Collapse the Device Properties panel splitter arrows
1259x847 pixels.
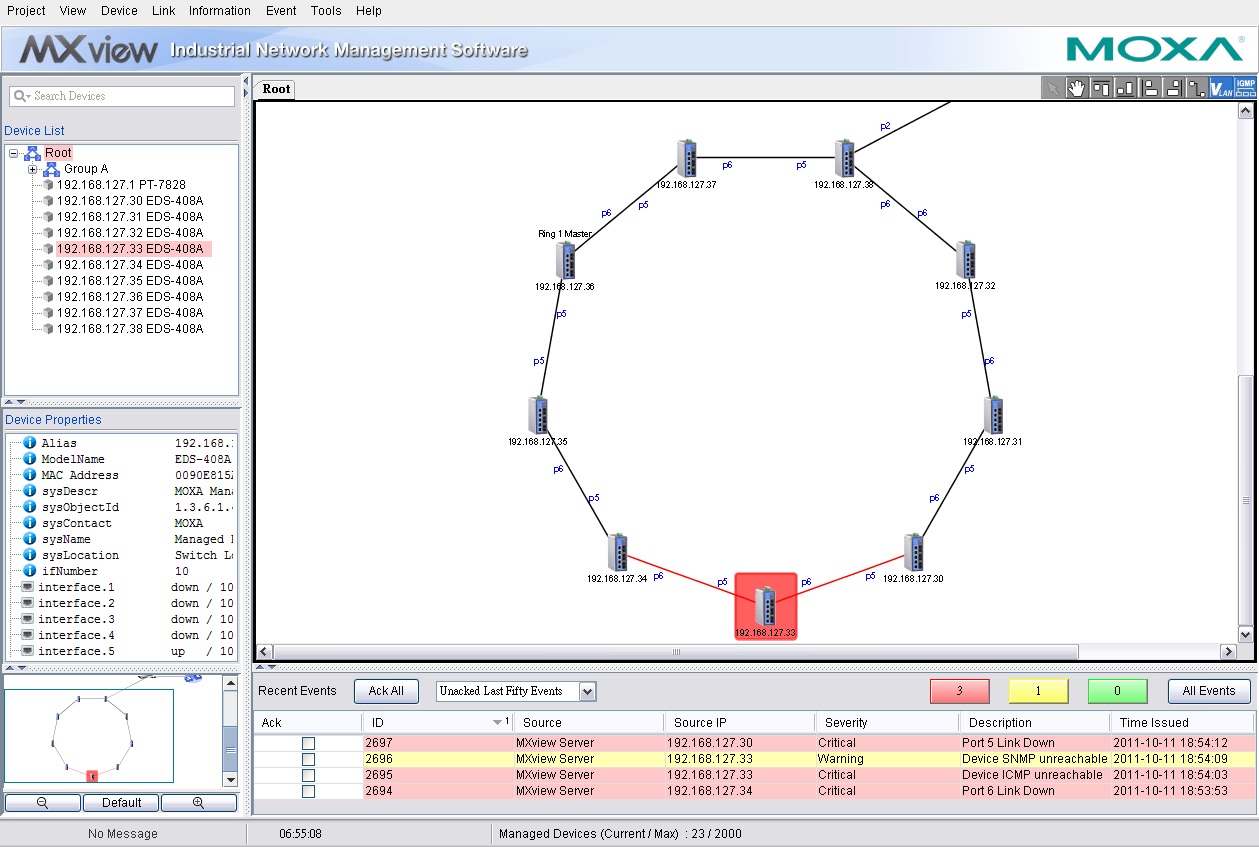pyautogui.click(x=15, y=402)
